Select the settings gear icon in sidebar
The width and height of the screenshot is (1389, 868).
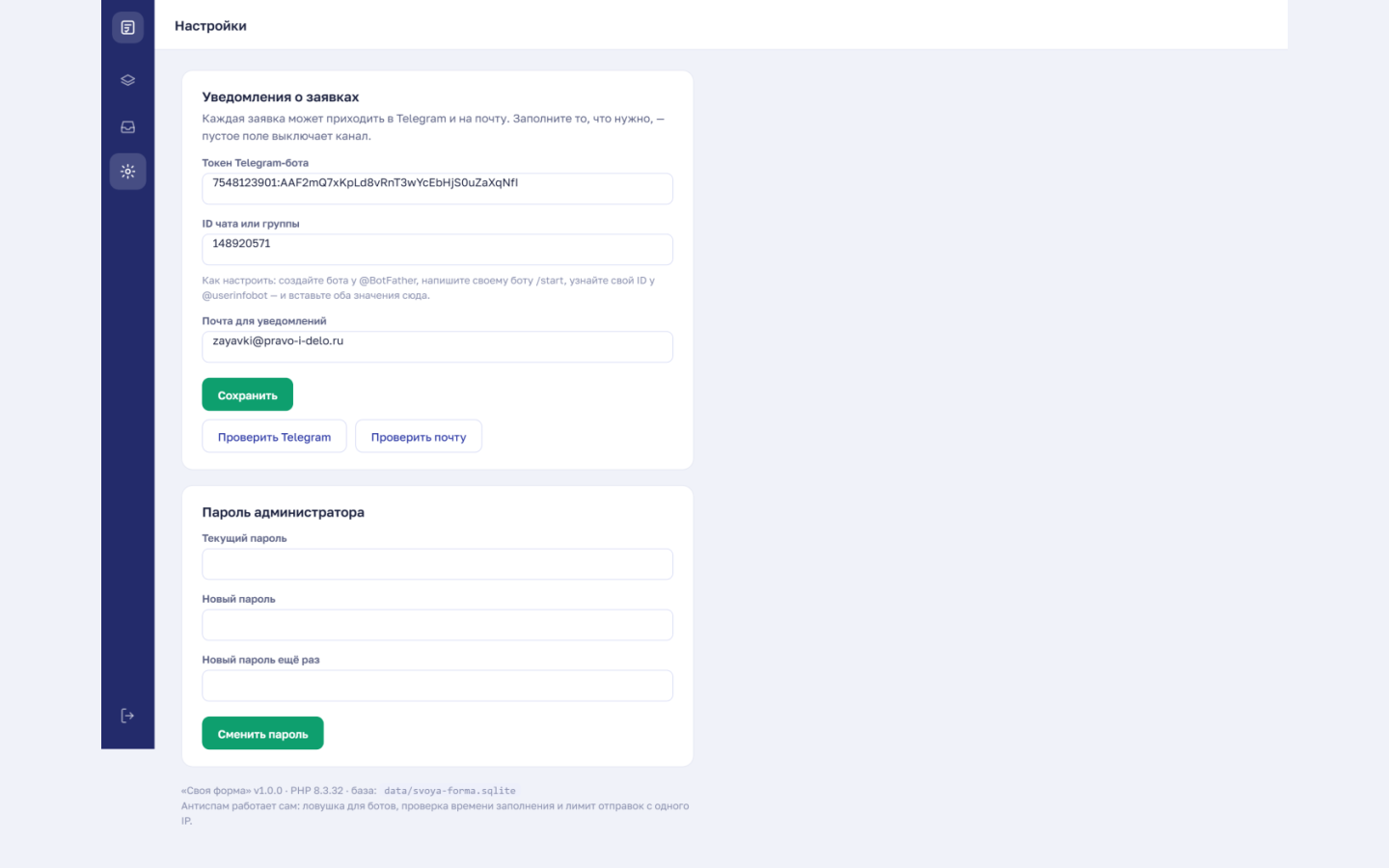pyautogui.click(x=127, y=172)
